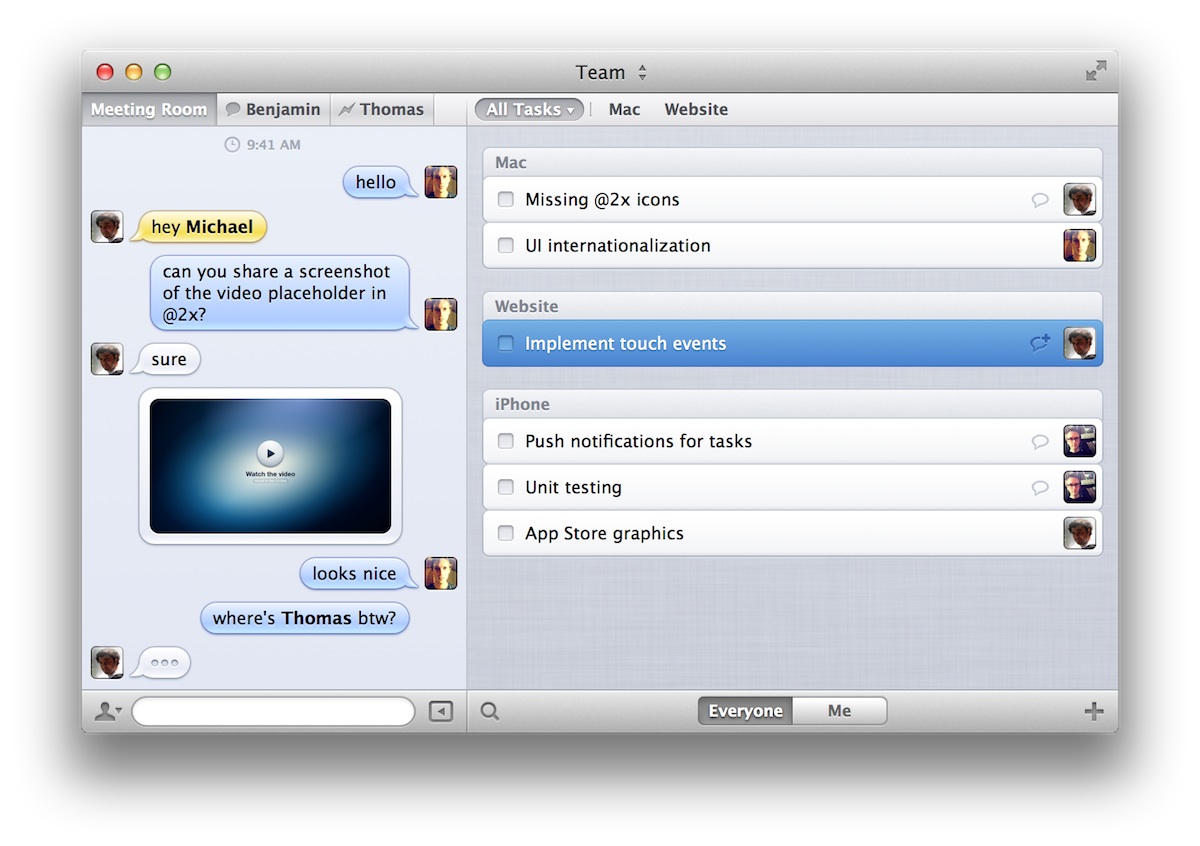This screenshot has height=846, width=1200.
Task: Click the collapse chat panel arrow icon
Action: [441, 712]
